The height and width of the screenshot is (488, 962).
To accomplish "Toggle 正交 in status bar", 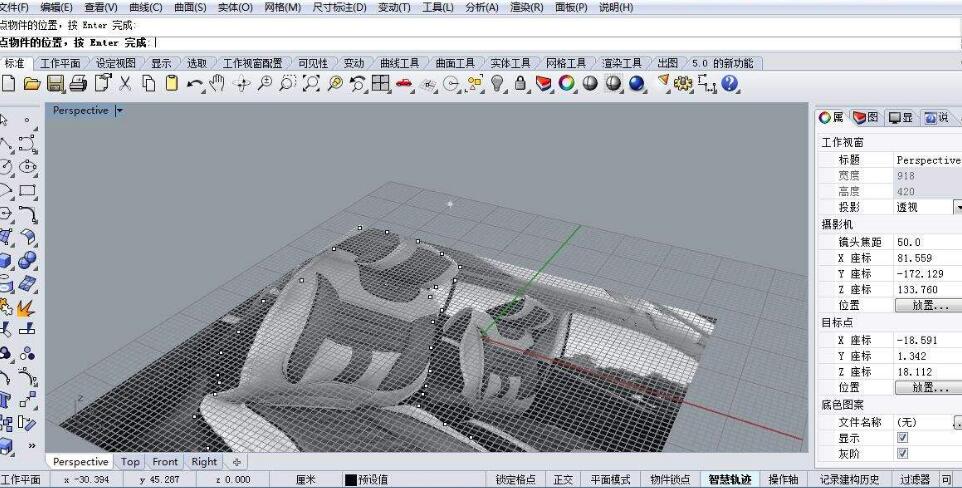I will coord(563,479).
